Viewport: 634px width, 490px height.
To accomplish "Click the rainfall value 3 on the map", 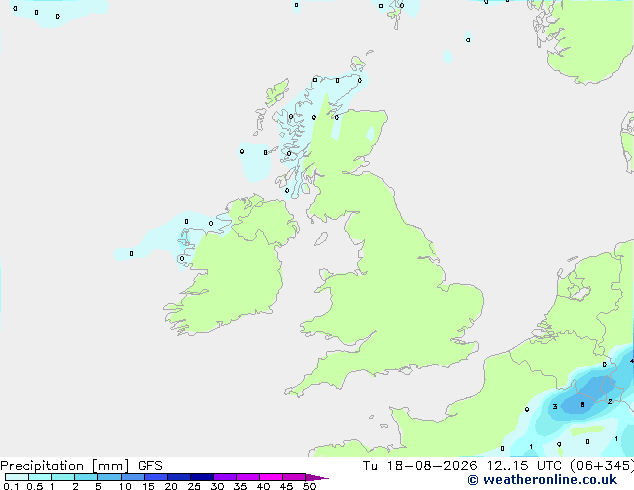I will pyautogui.click(x=555, y=406).
